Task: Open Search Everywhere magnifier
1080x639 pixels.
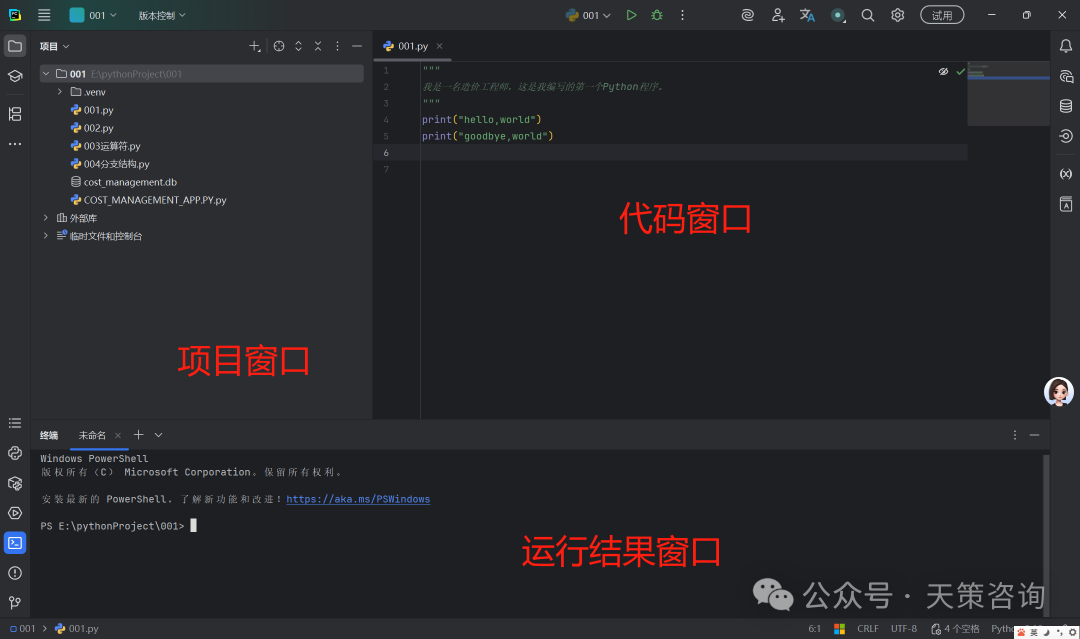Action: click(868, 15)
